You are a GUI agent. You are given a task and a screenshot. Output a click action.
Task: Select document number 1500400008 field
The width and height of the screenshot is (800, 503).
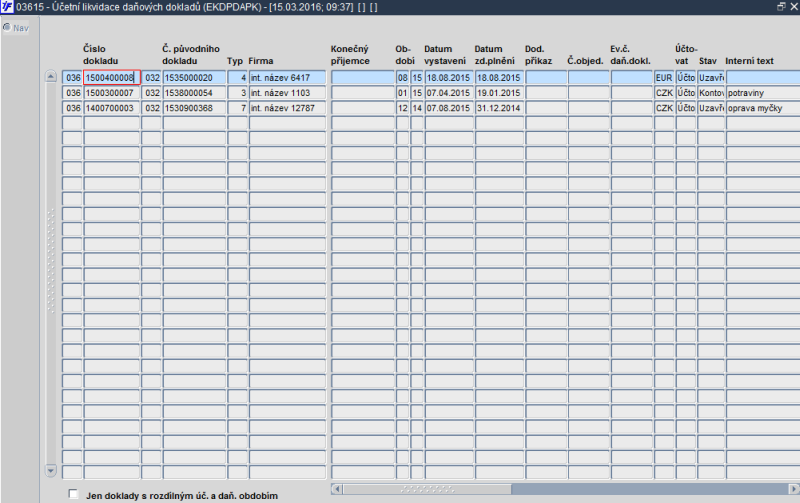click(112, 78)
